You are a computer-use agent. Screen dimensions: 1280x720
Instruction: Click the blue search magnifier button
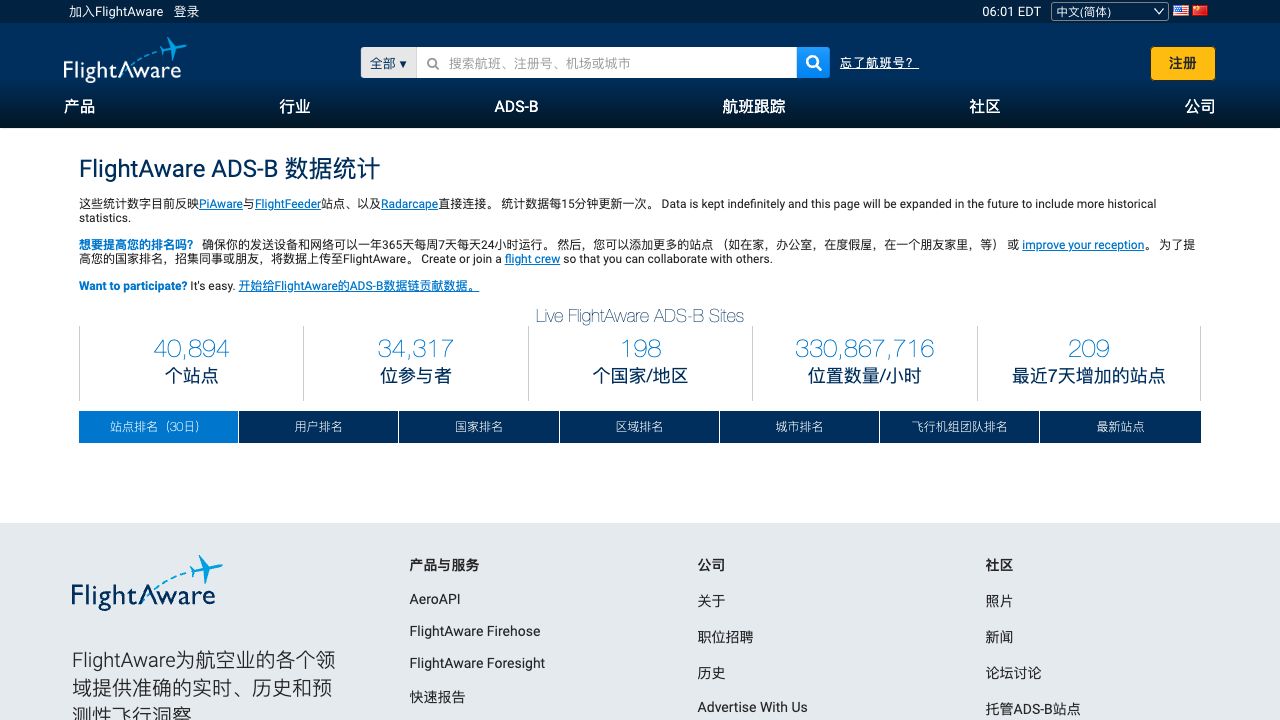(813, 63)
